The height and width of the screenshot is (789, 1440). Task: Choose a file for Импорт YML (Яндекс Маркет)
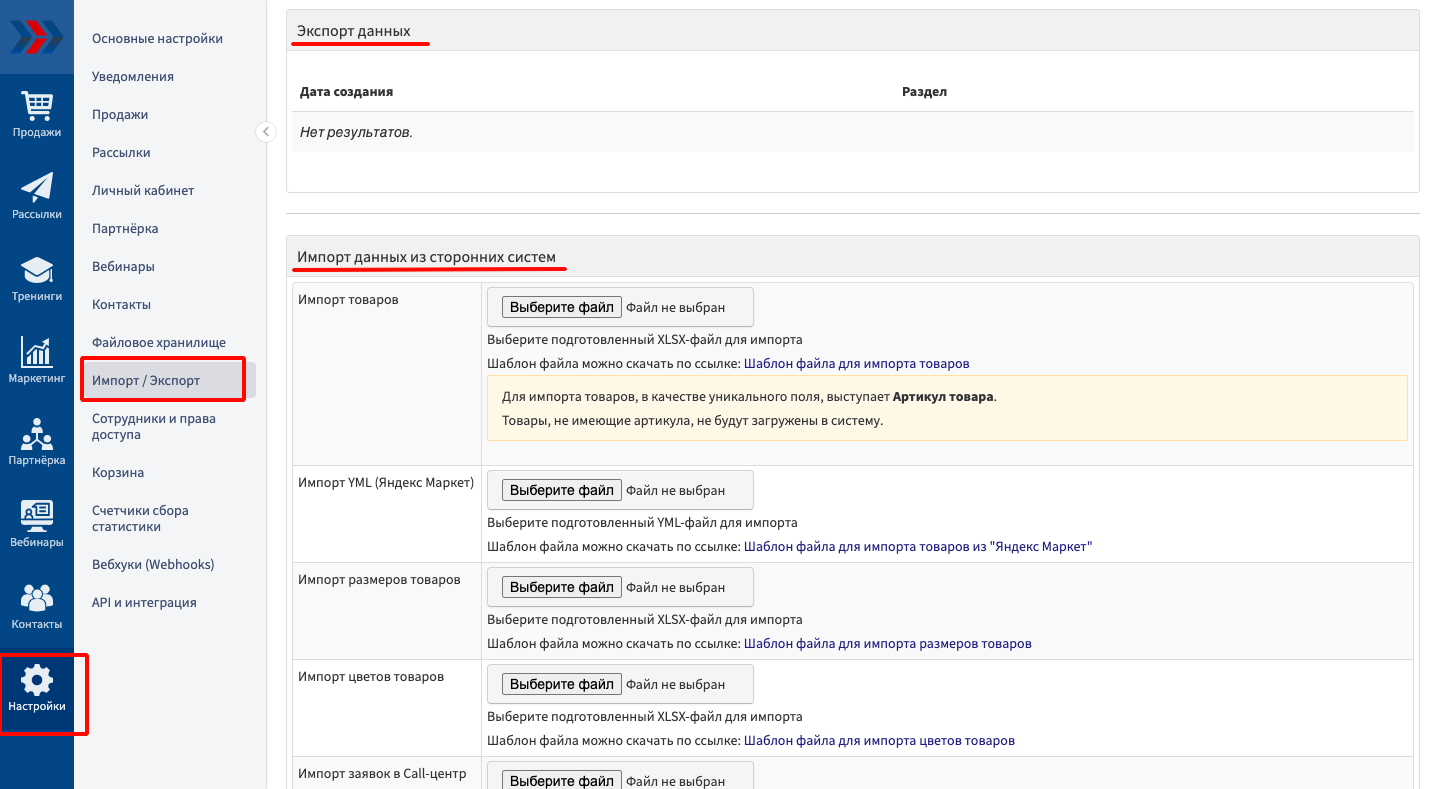tap(562, 490)
